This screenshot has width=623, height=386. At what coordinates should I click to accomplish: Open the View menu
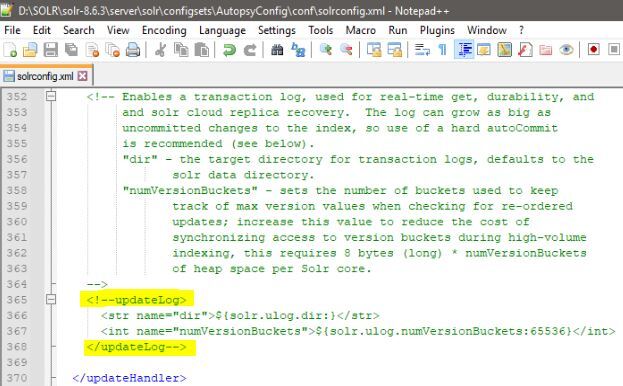click(118, 30)
